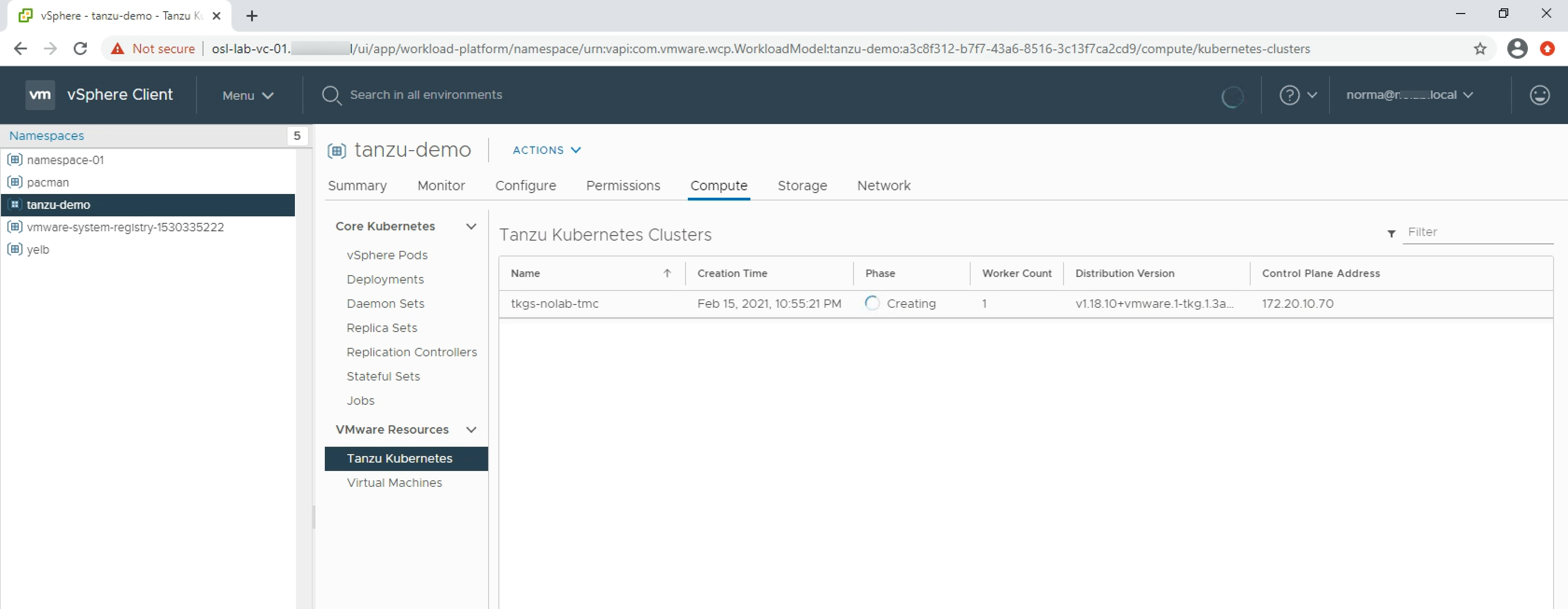Viewport: 1568px width, 609px height.
Task: Click the browser forward arrow
Action: 50,48
